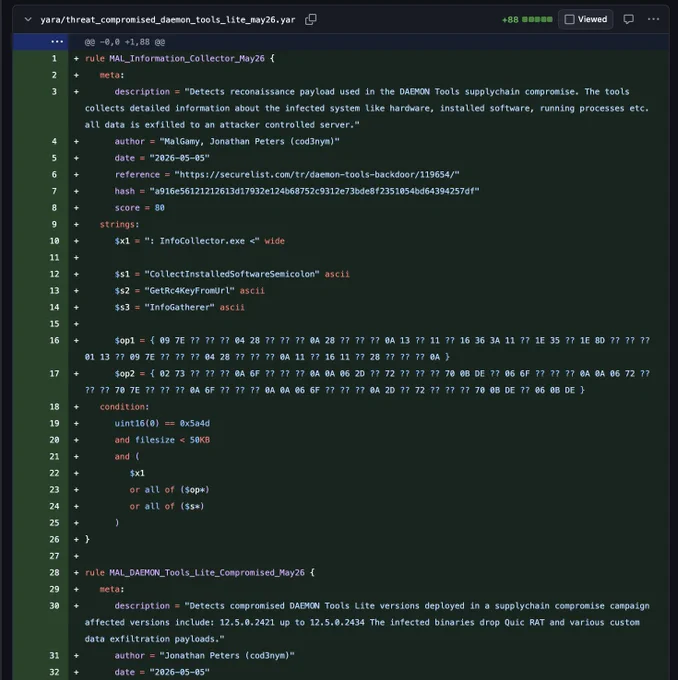Screen dimensions: 678x680
Task: Click the +88 additions count
Action: tap(510, 20)
